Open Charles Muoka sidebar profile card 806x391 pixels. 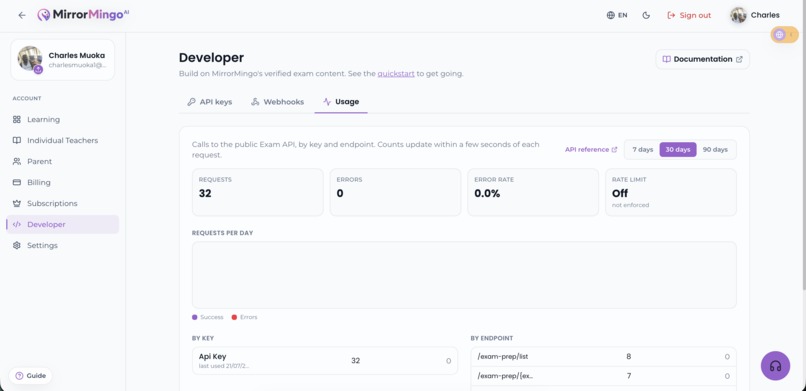coord(62,60)
